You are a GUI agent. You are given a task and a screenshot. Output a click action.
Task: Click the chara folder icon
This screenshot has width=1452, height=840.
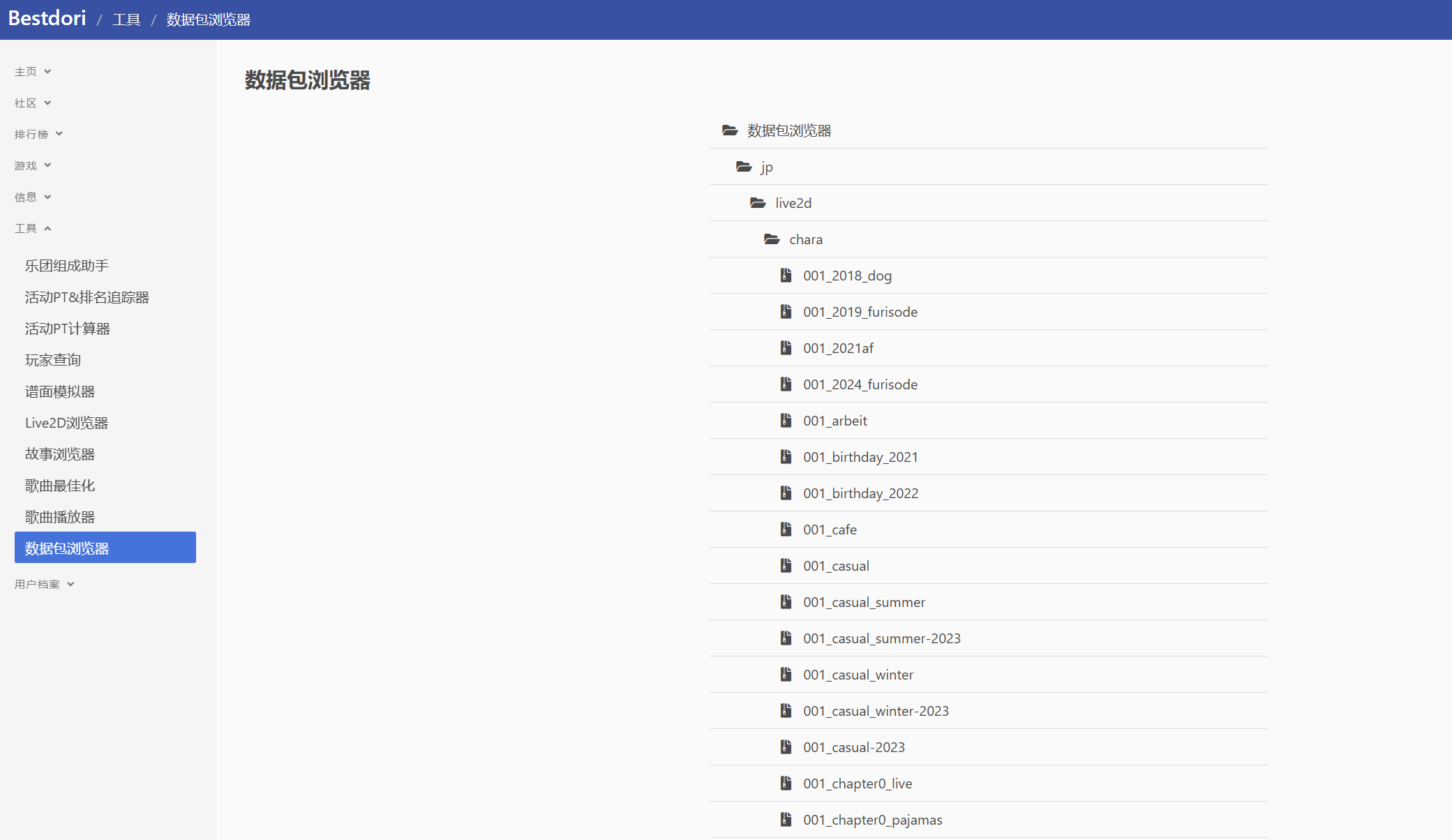coord(772,239)
